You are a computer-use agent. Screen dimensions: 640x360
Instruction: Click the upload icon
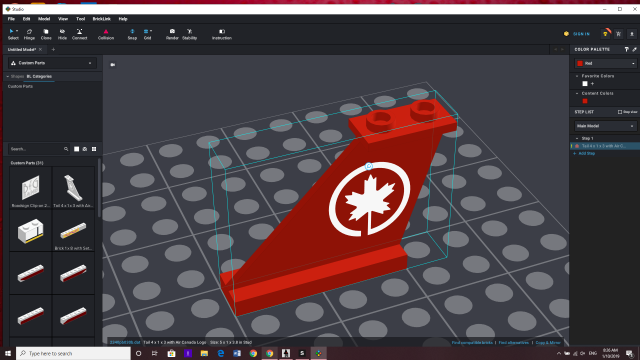coord(632,34)
